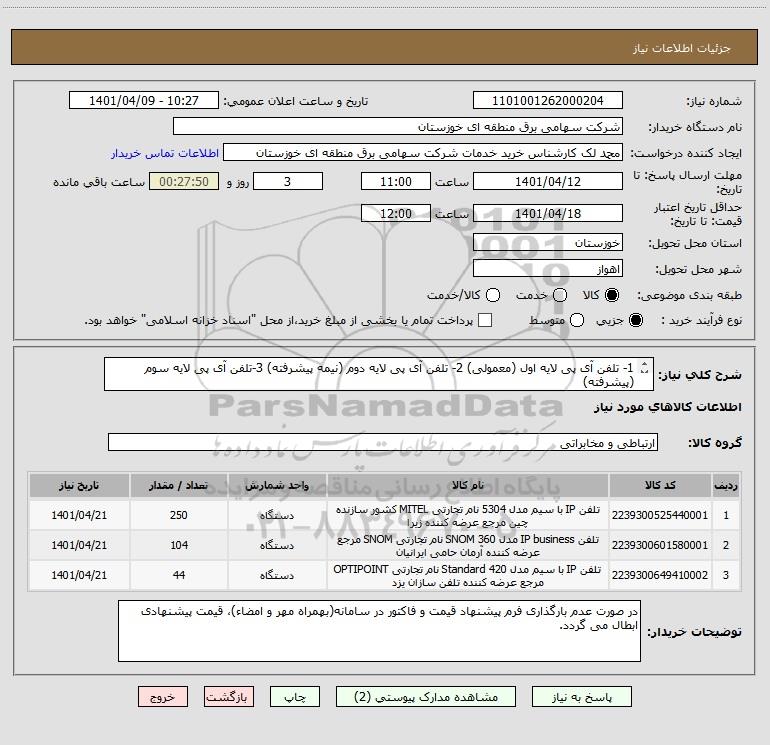
Task: Click need date 1401/04/21 in SNOM row
Action: tap(79, 545)
